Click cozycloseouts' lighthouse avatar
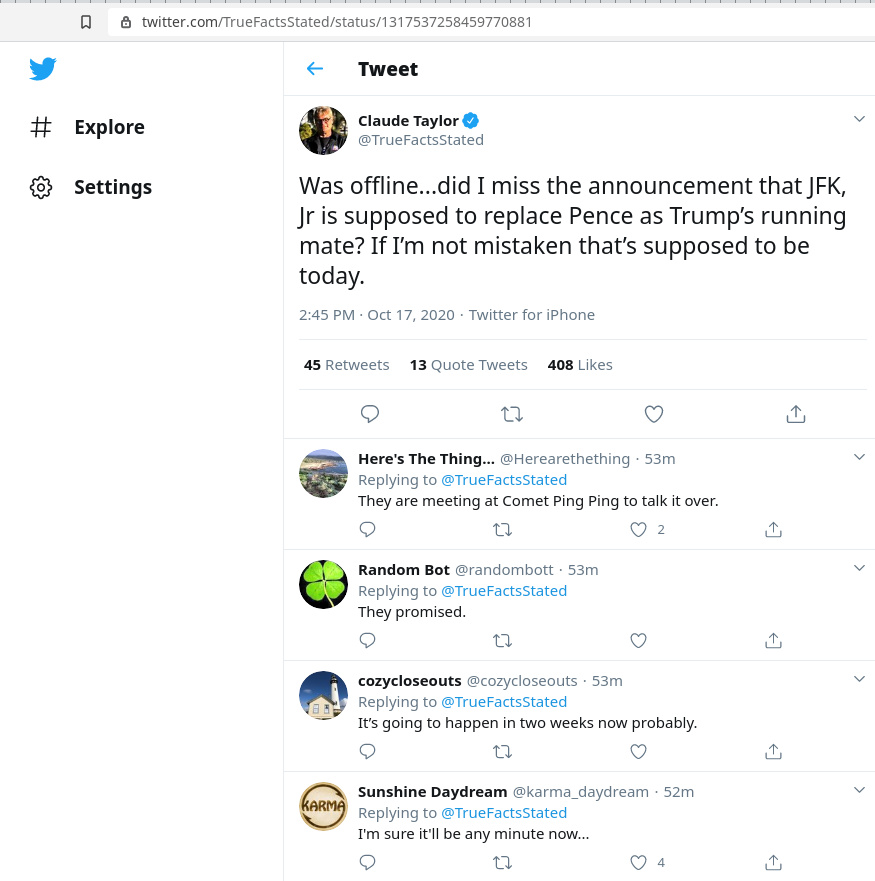 coord(323,696)
